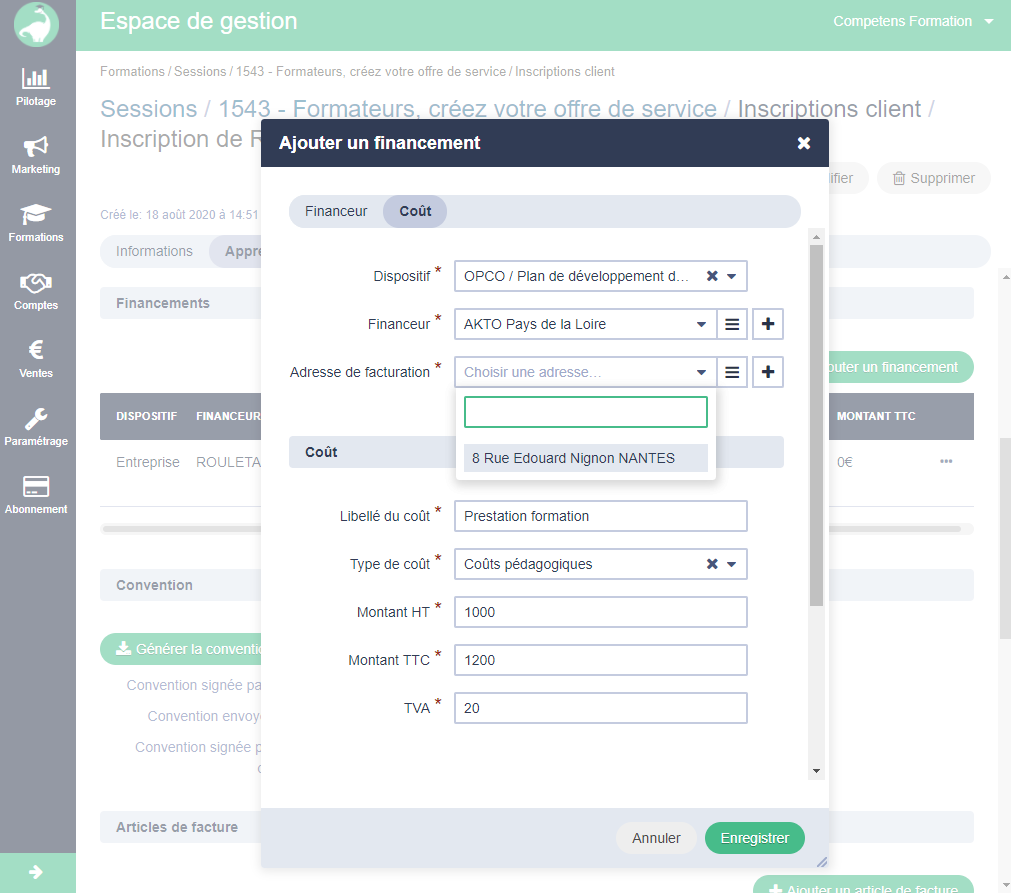
Task: Click the Annuler button
Action: click(656, 838)
